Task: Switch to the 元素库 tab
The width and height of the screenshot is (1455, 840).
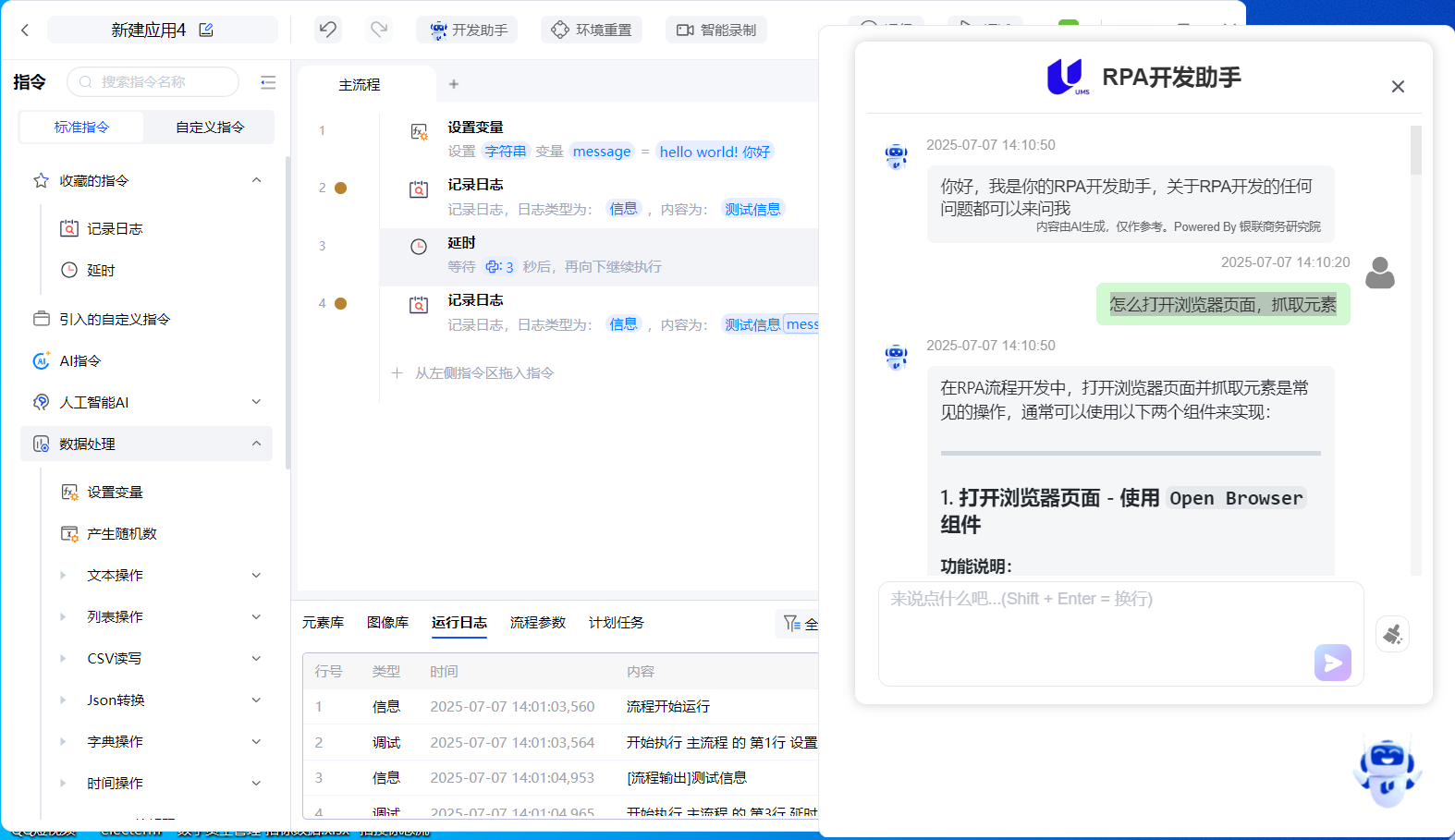Action: point(323,623)
